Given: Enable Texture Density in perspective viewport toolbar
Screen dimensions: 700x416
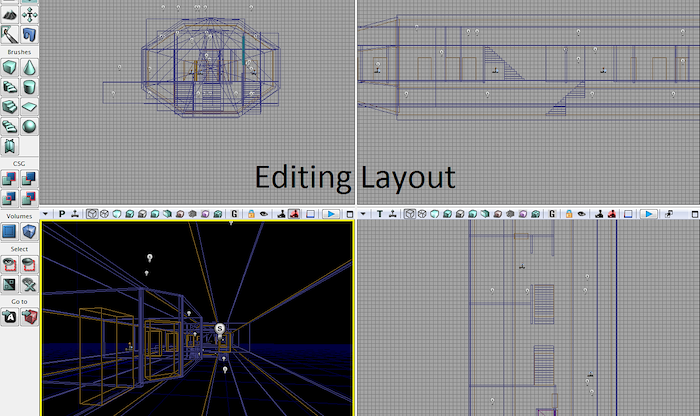Looking at the screenshot, I should [x=180, y=214].
